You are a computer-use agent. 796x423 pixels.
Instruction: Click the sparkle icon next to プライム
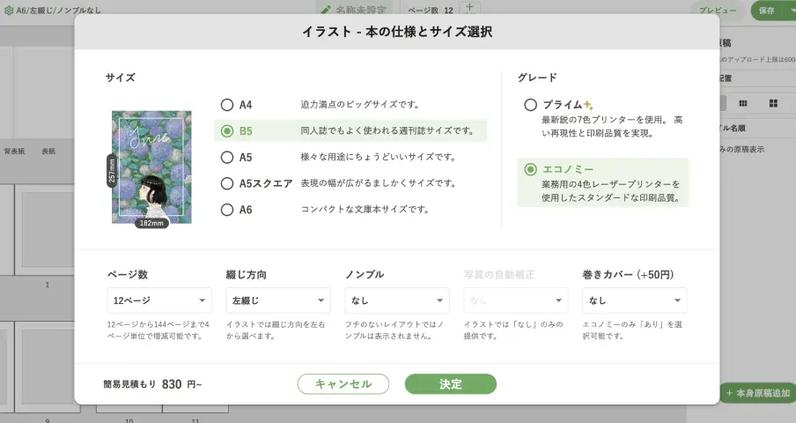click(588, 105)
